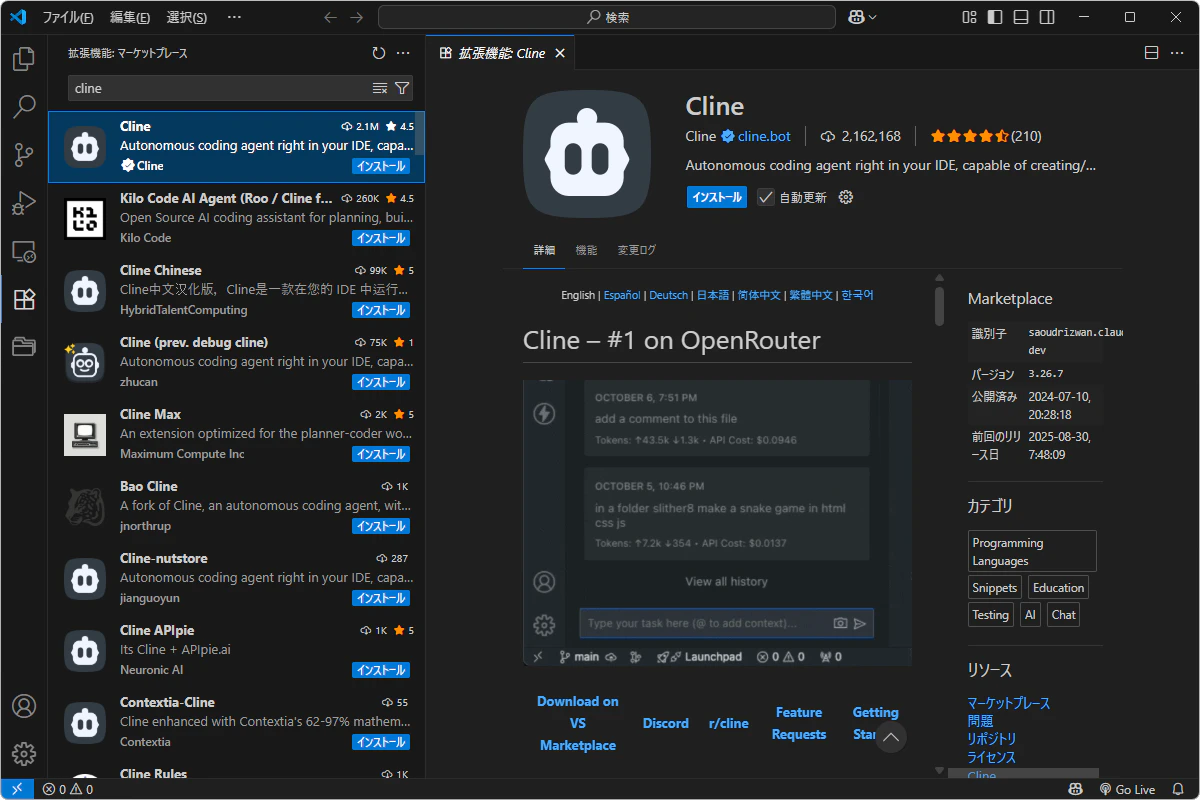This screenshot has width=1200, height=800.
Task: Toggle the 自動更新 checkbox
Action: pos(766,197)
